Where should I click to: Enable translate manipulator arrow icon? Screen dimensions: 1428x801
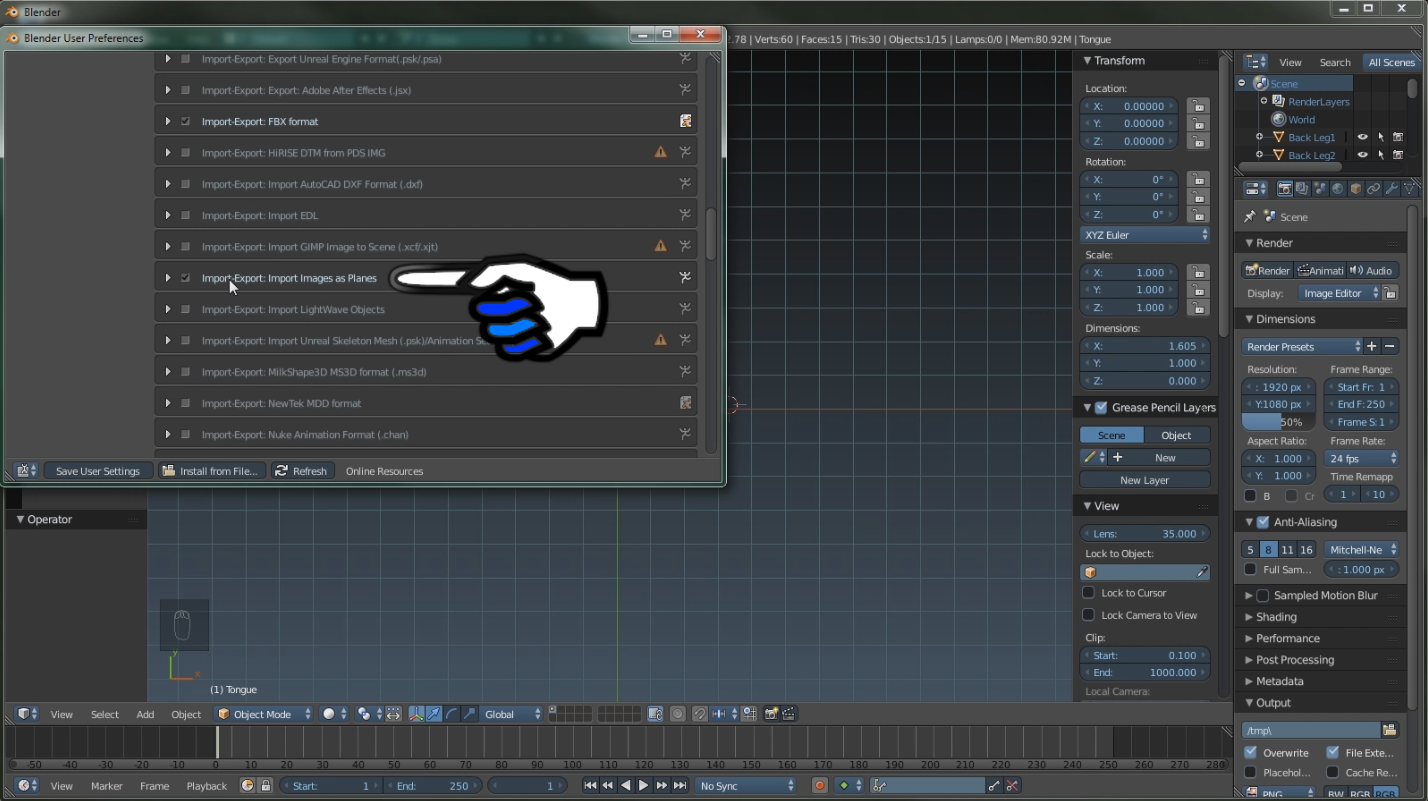(x=434, y=714)
